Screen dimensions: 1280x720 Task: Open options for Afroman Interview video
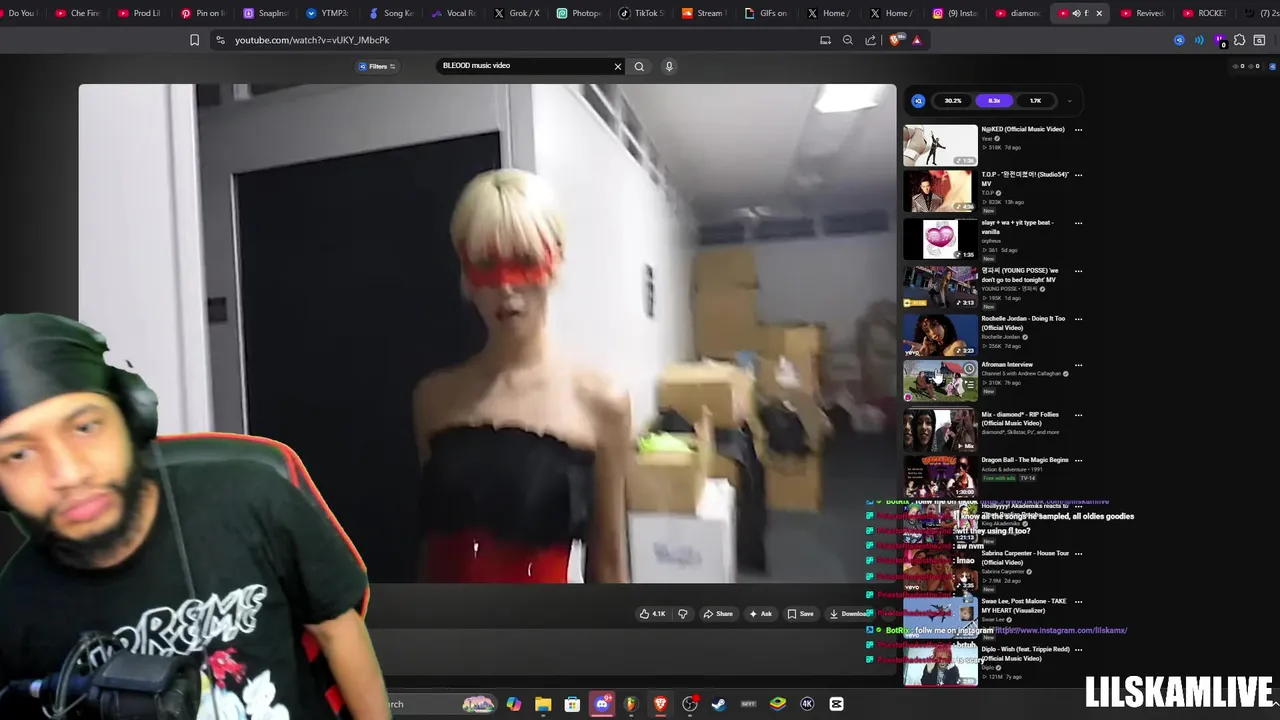[1078, 365]
